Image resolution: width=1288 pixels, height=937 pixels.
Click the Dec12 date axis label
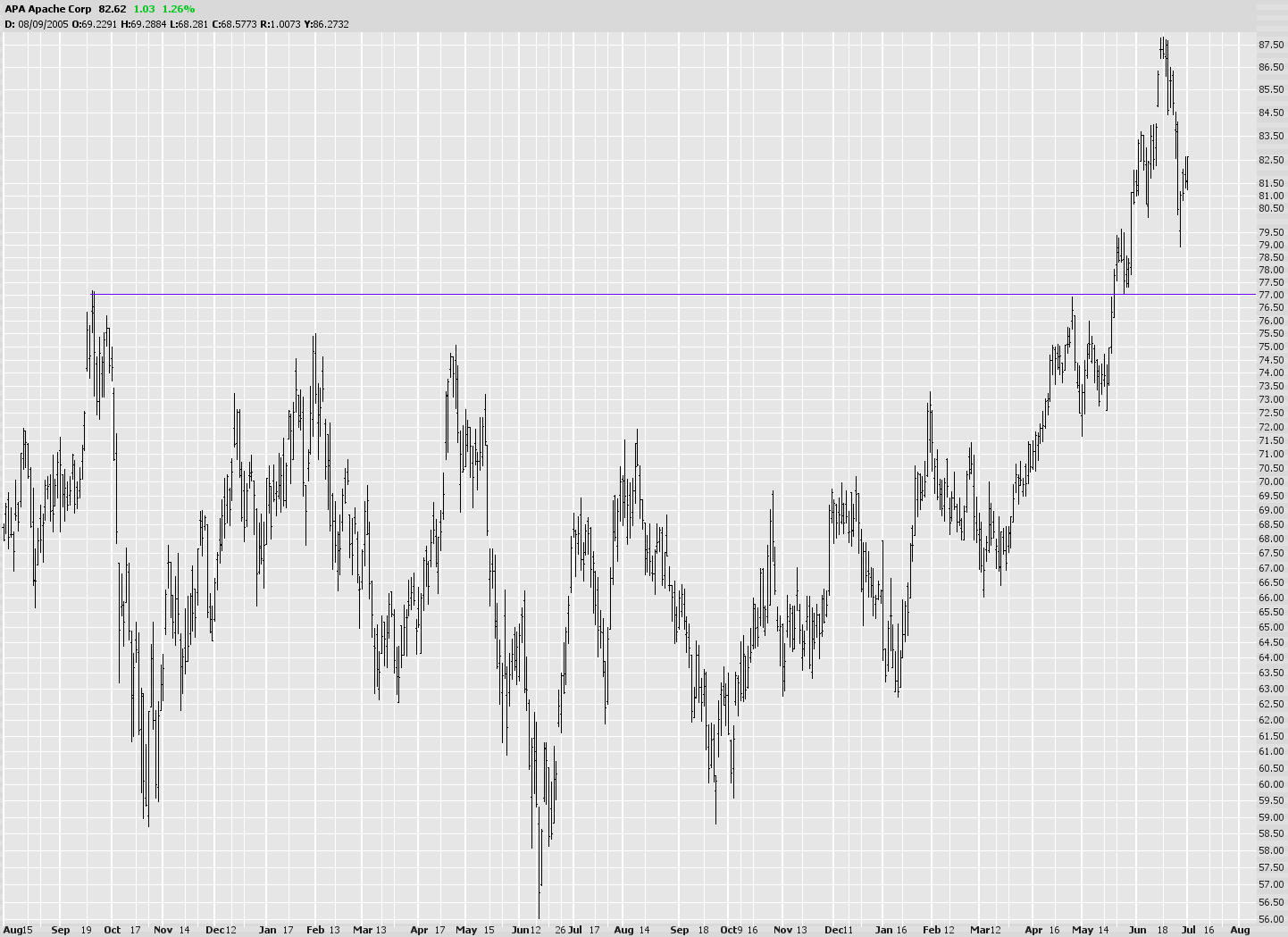(221, 930)
